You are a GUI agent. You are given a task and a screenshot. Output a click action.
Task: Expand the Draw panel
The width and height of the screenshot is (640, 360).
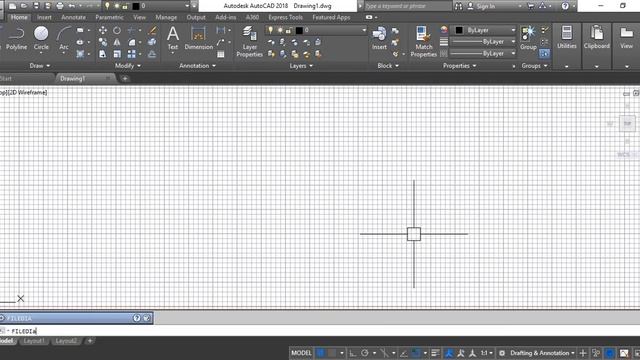[40, 66]
